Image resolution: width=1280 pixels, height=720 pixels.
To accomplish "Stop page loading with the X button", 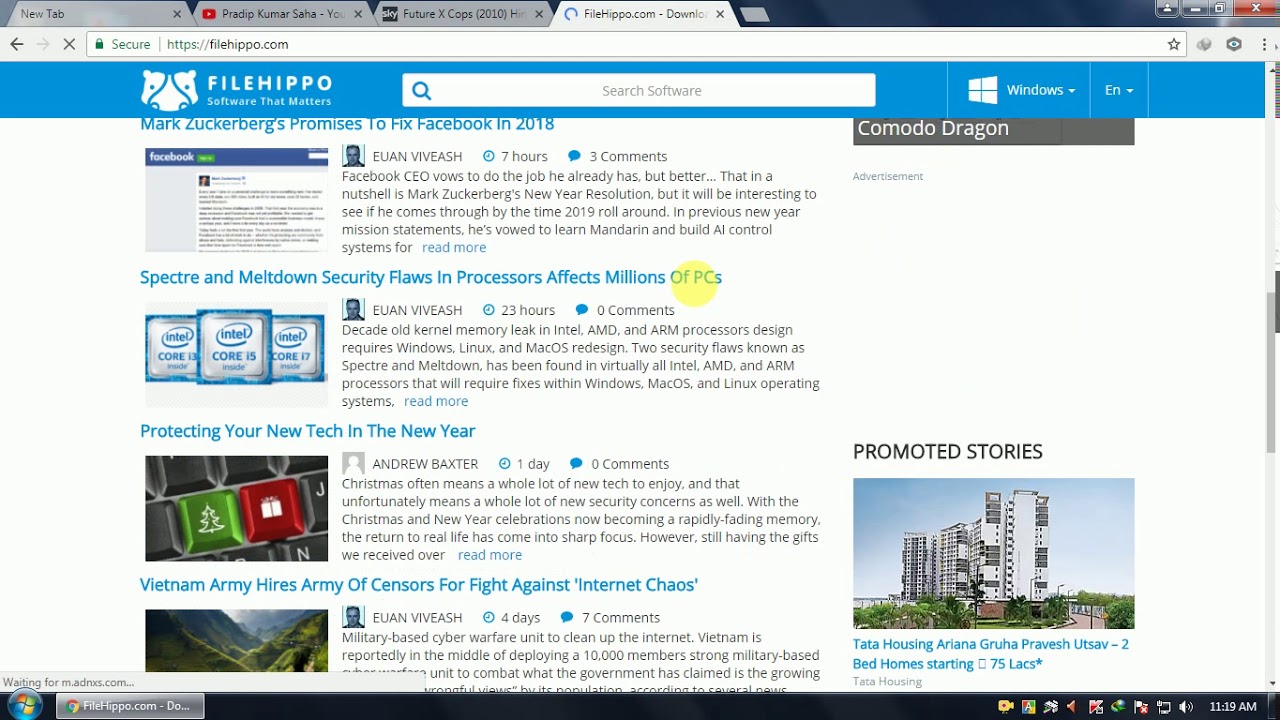I will pyautogui.click(x=69, y=44).
